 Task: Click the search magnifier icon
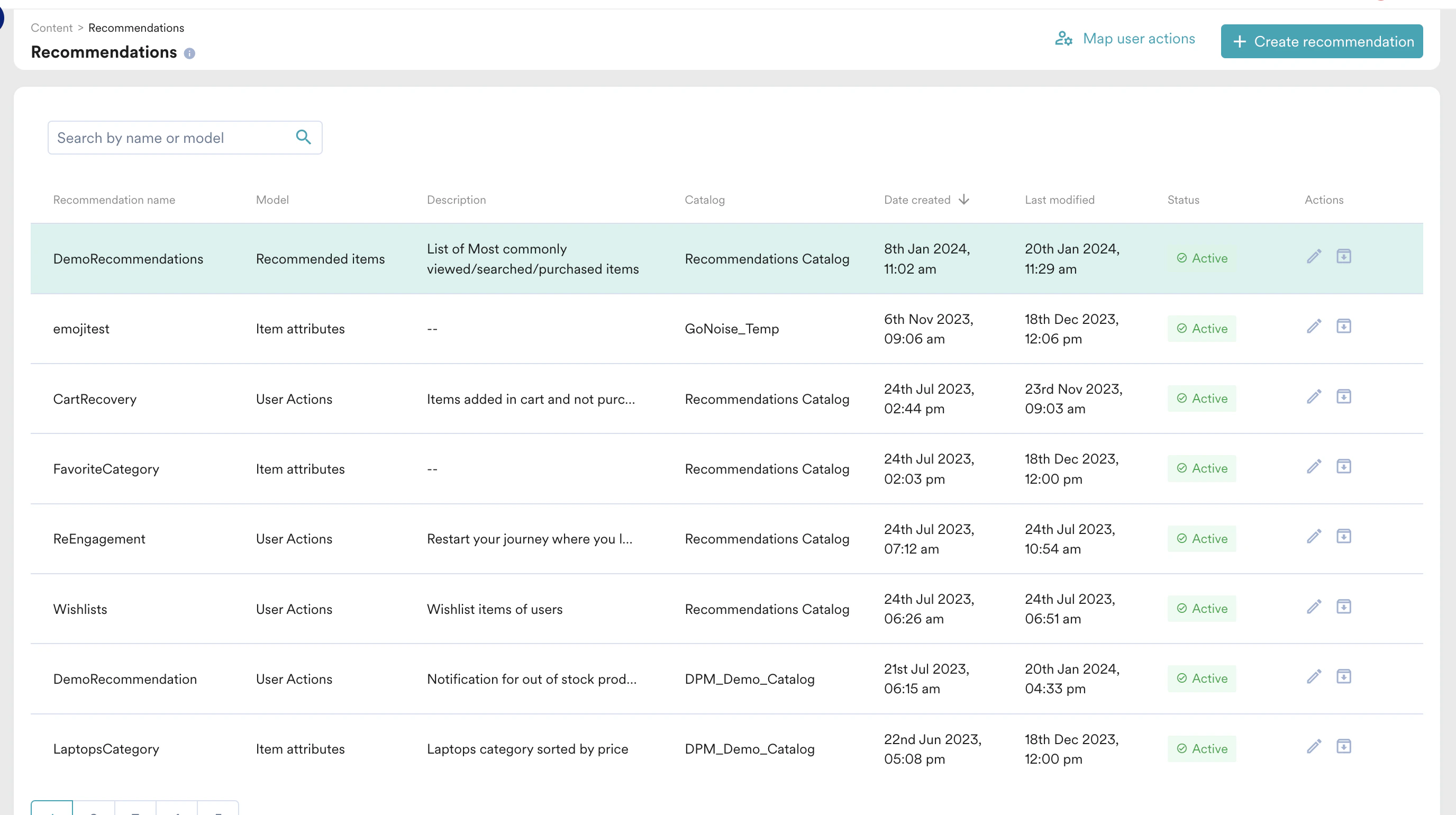click(304, 138)
